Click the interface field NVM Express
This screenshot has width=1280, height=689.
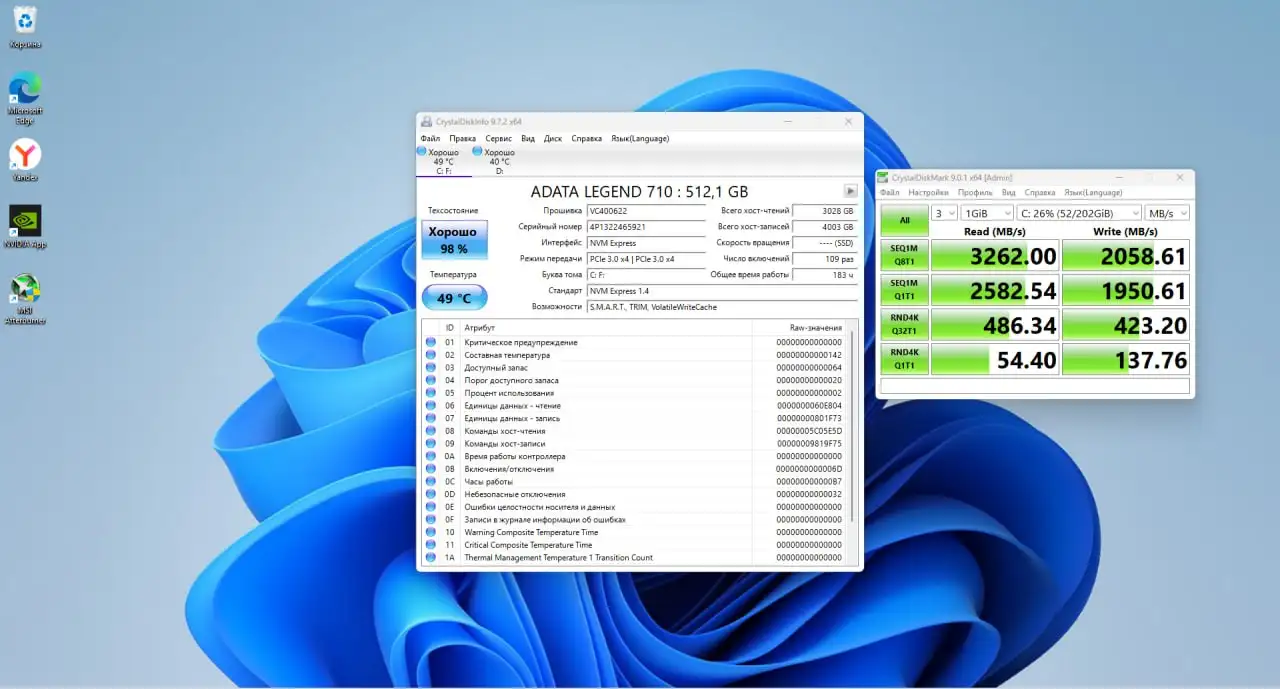click(x=646, y=243)
